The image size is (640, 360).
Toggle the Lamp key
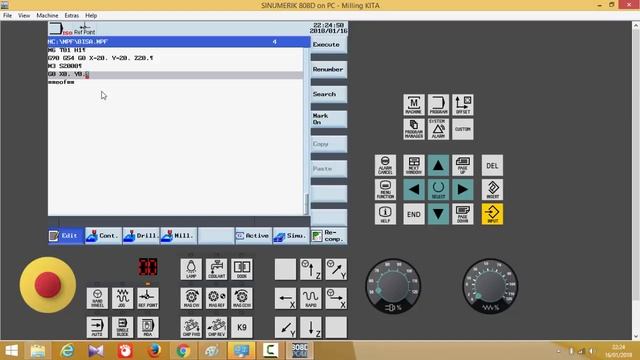191,269
